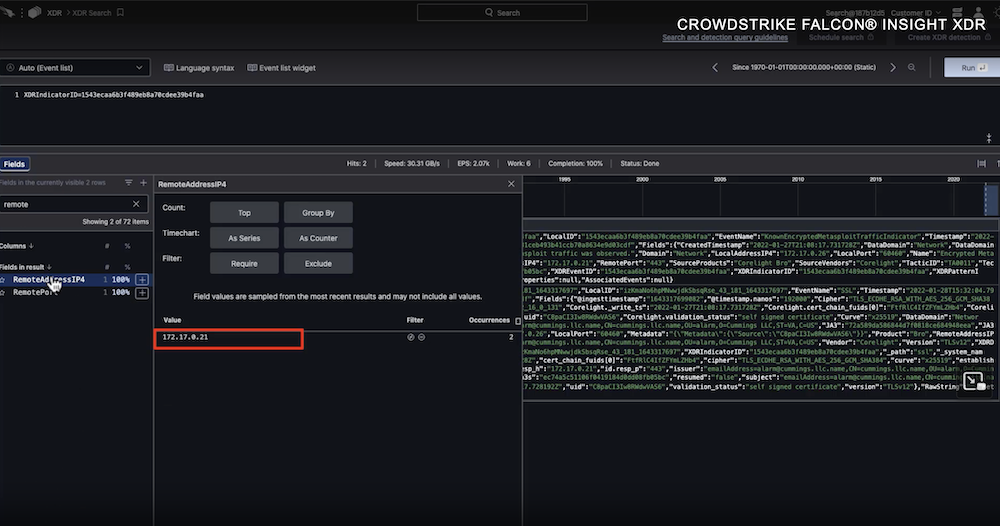This screenshot has height=526, width=1000.
Task: Click the Group By count button
Action: (x=318, y=213)
